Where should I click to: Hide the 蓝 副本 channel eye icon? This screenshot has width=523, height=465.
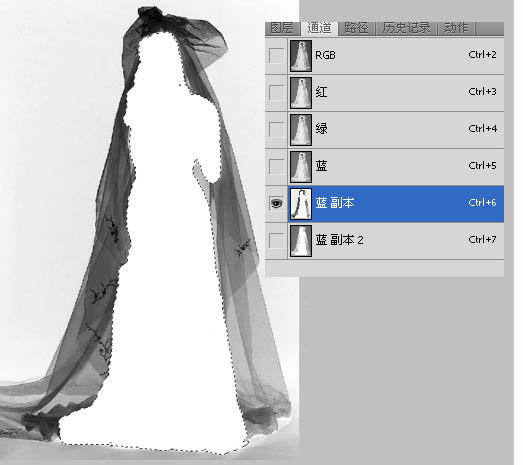tap(276, 203)
